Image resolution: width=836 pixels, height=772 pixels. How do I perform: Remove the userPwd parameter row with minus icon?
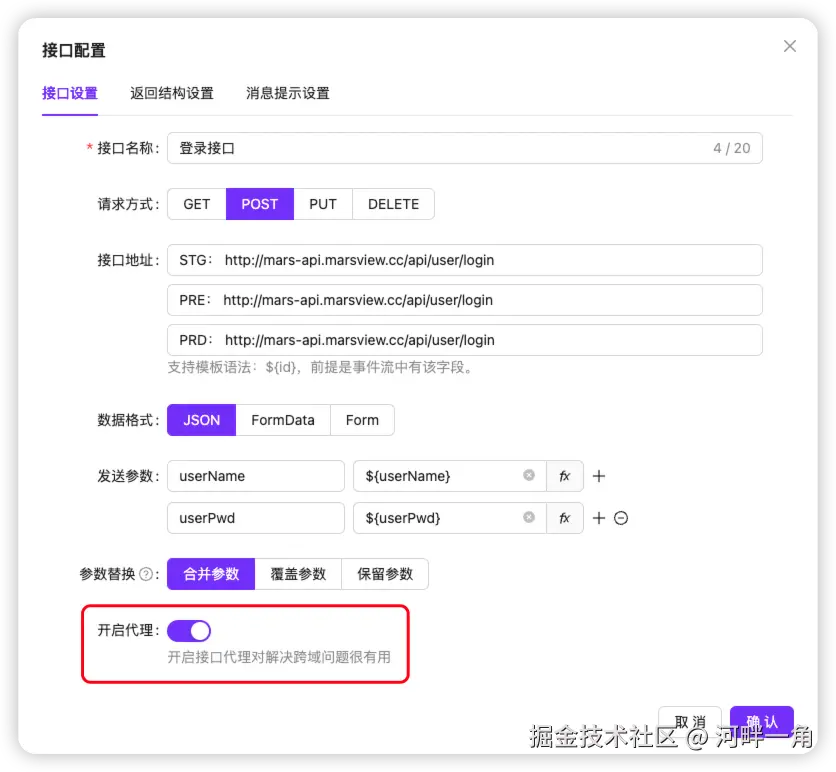tap(621, 518)
